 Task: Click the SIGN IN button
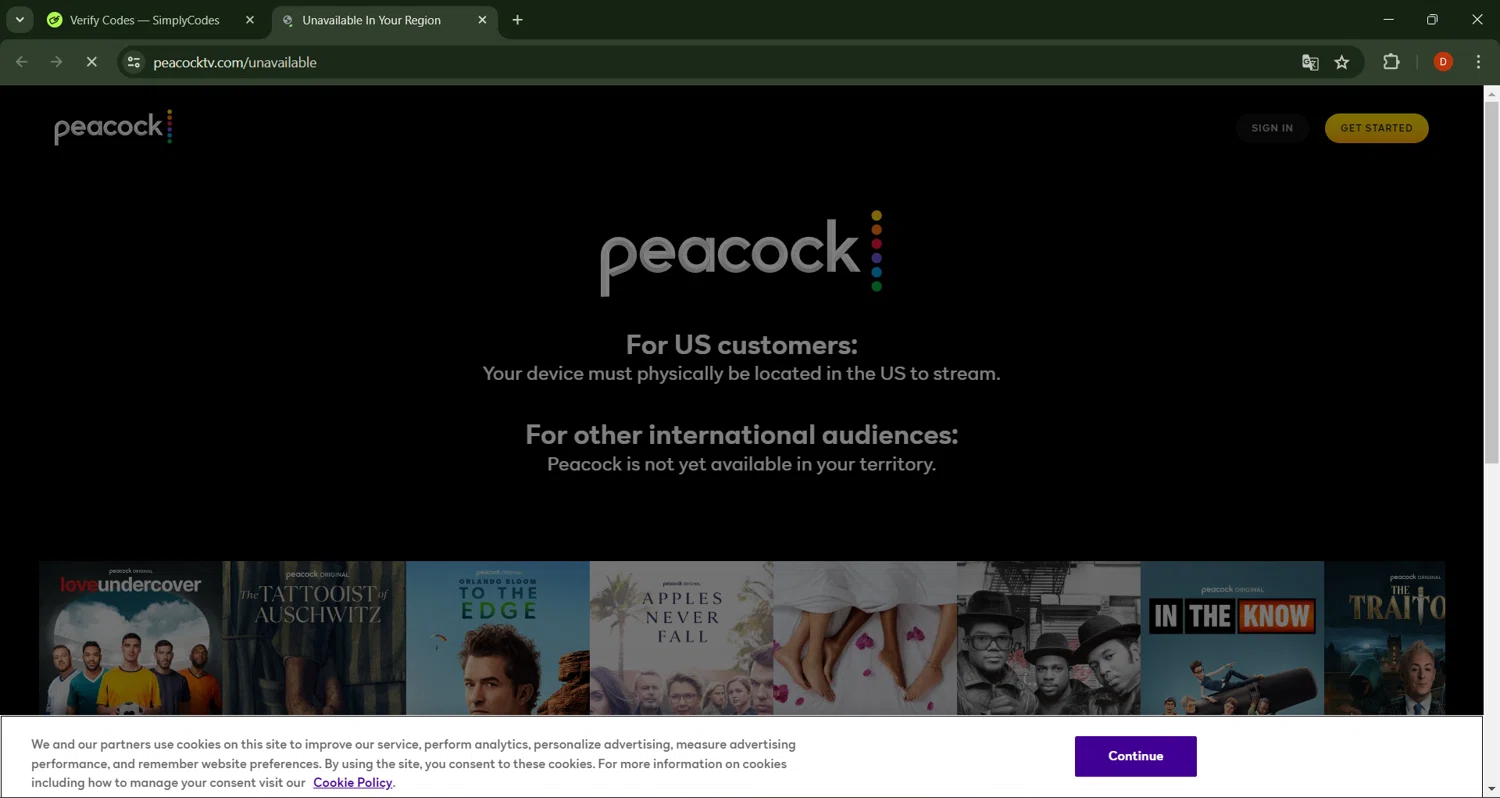pos(1272,128)
